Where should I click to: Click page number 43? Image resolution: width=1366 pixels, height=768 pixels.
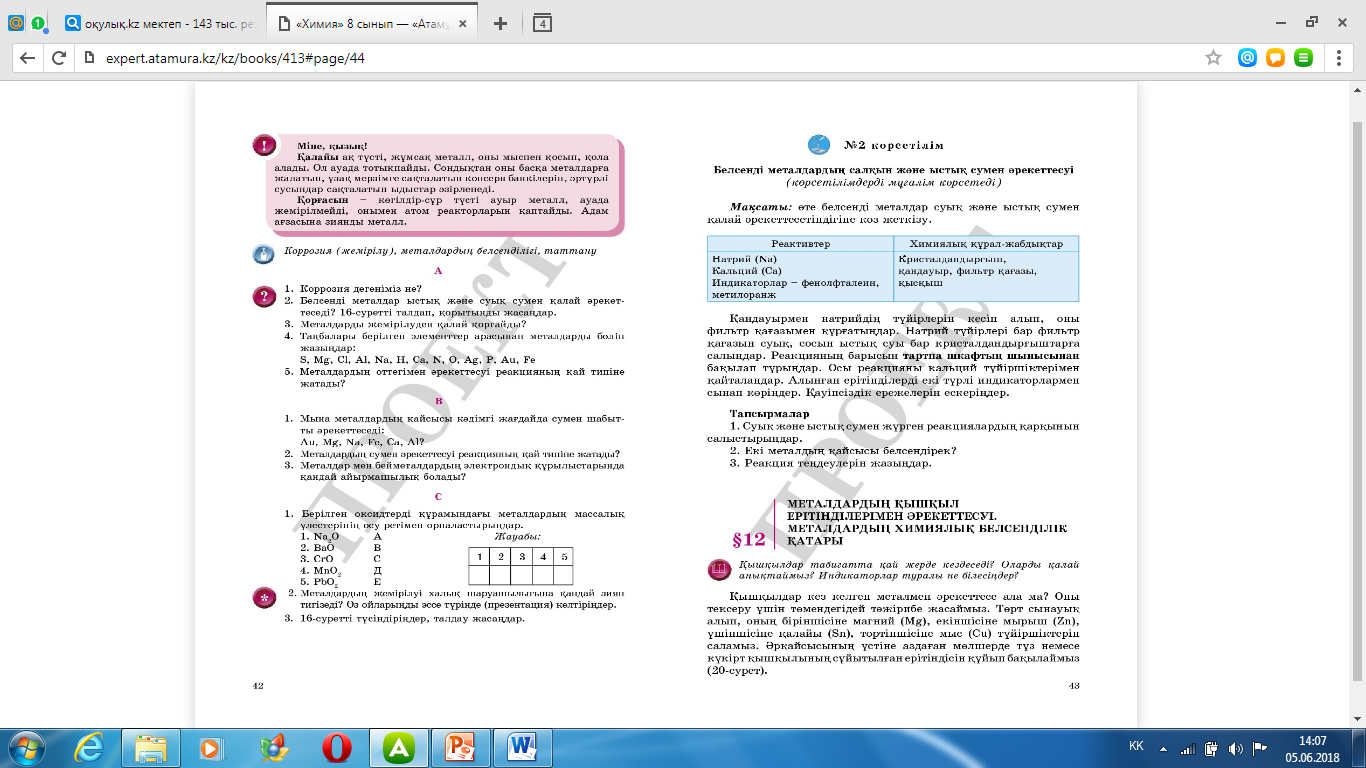tap(1075, 686)
